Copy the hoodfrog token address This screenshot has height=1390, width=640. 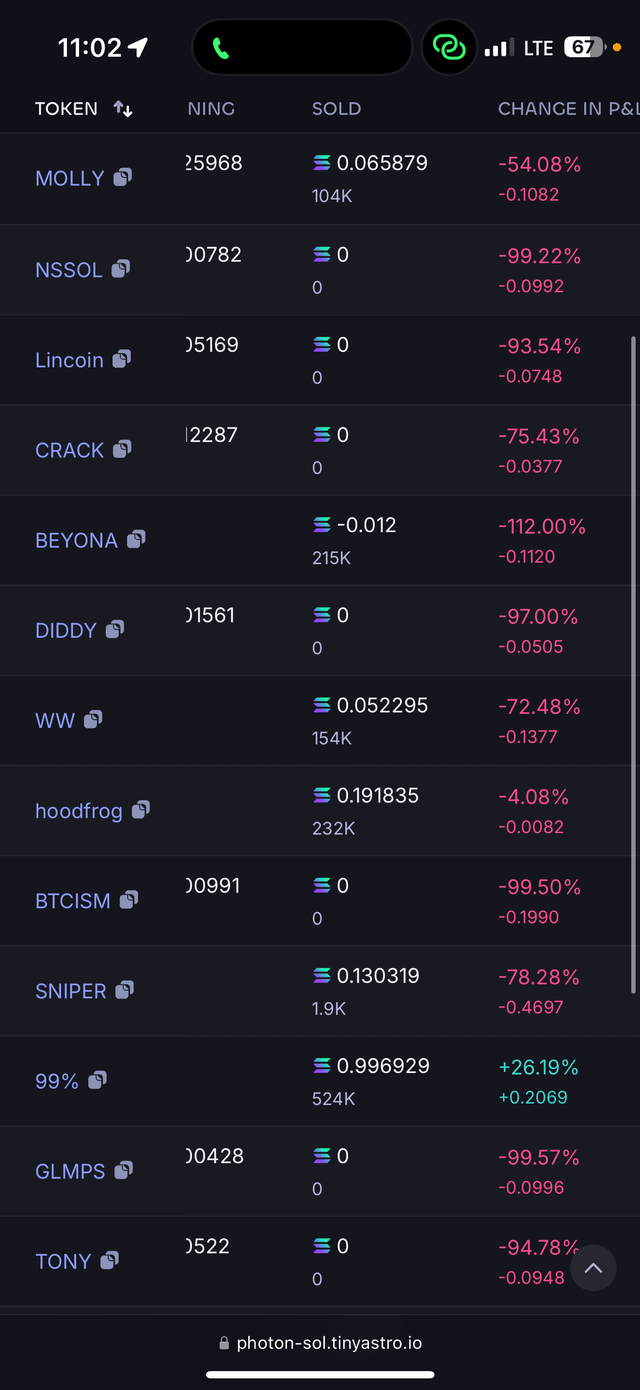[x=141, y=809]
